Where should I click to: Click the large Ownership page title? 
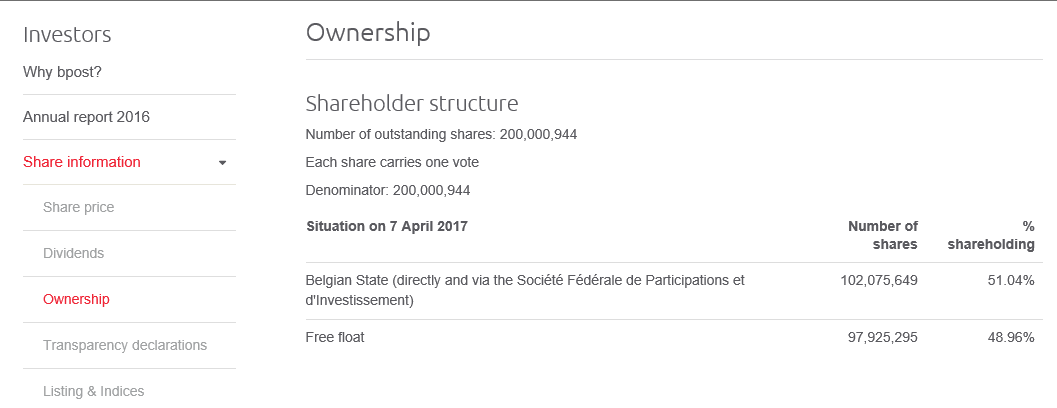tap(368, 32)
